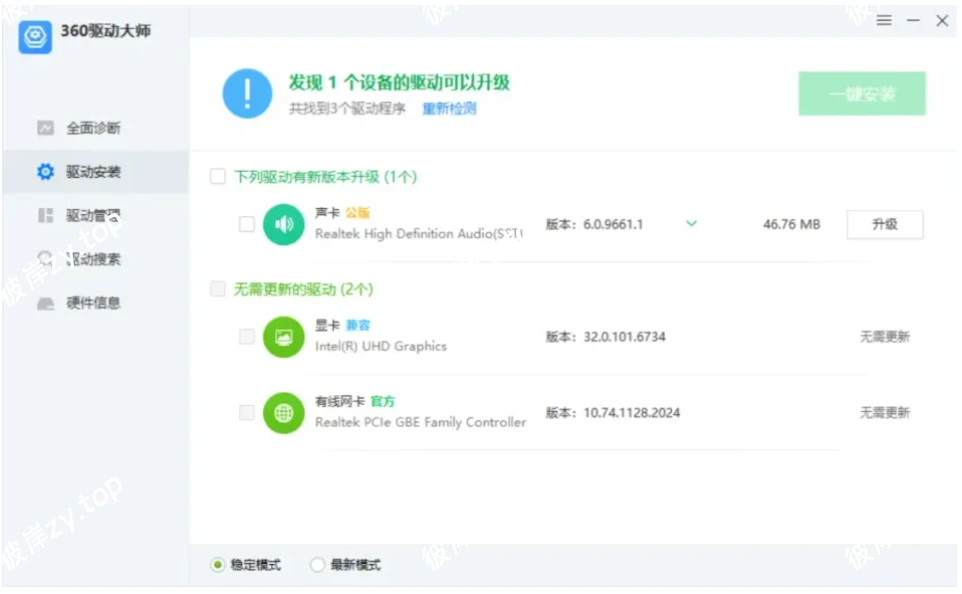The image size is (962, 594).
Task: Click the 驱动搜索 sidebar icon
Action: [x=44, y=259]
